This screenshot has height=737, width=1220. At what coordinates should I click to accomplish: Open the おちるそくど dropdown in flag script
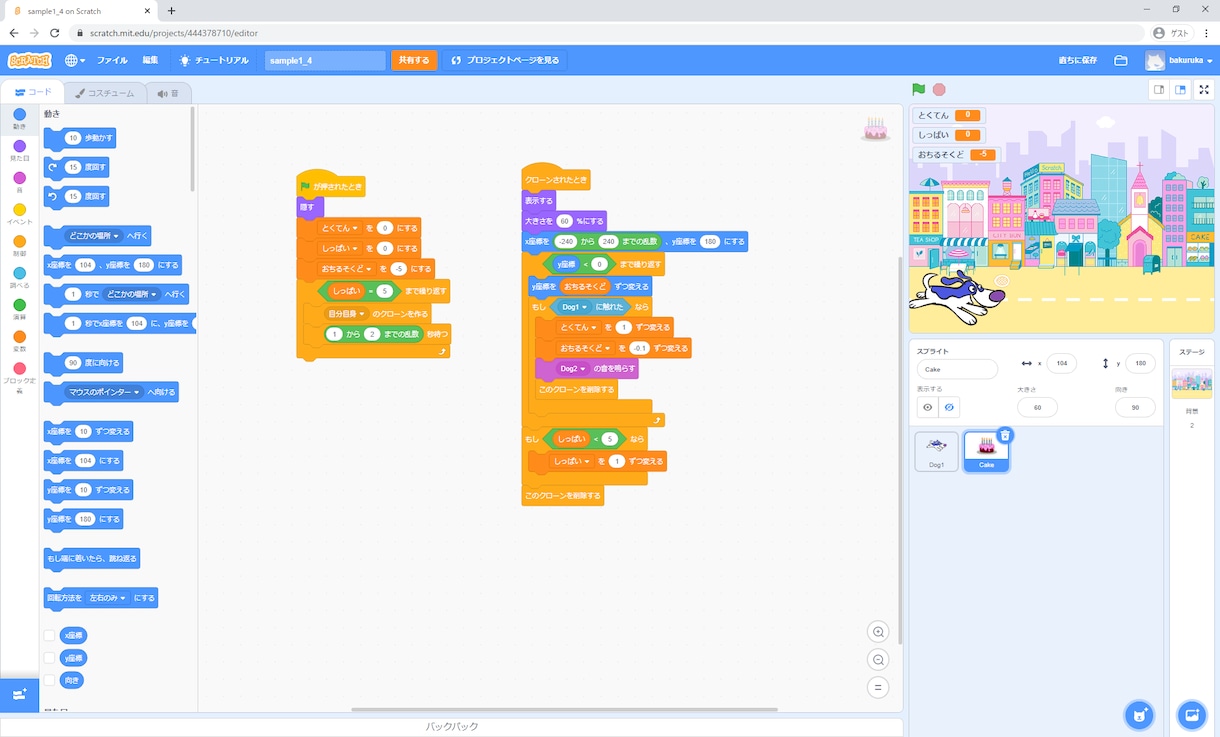[348, 269]
